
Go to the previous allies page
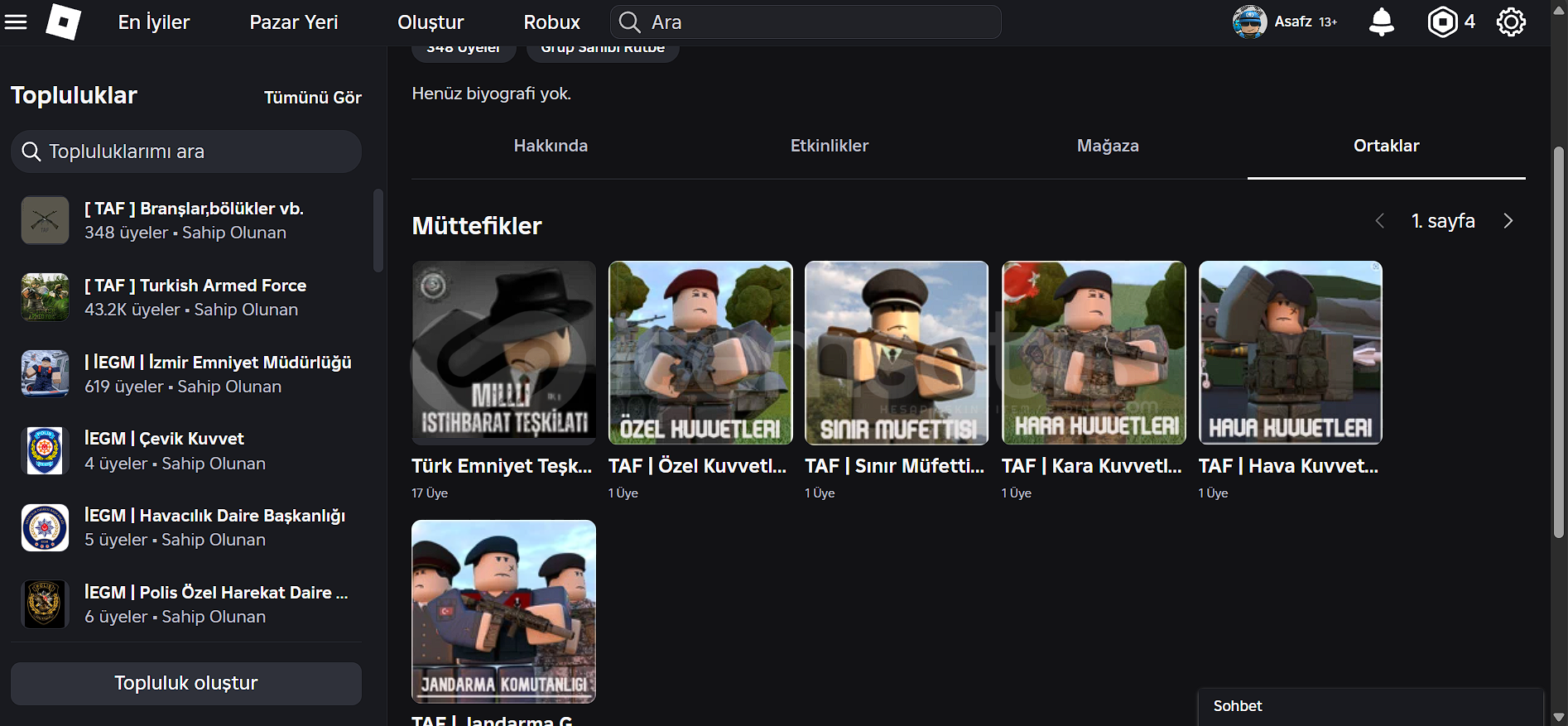click(1379, 221)
